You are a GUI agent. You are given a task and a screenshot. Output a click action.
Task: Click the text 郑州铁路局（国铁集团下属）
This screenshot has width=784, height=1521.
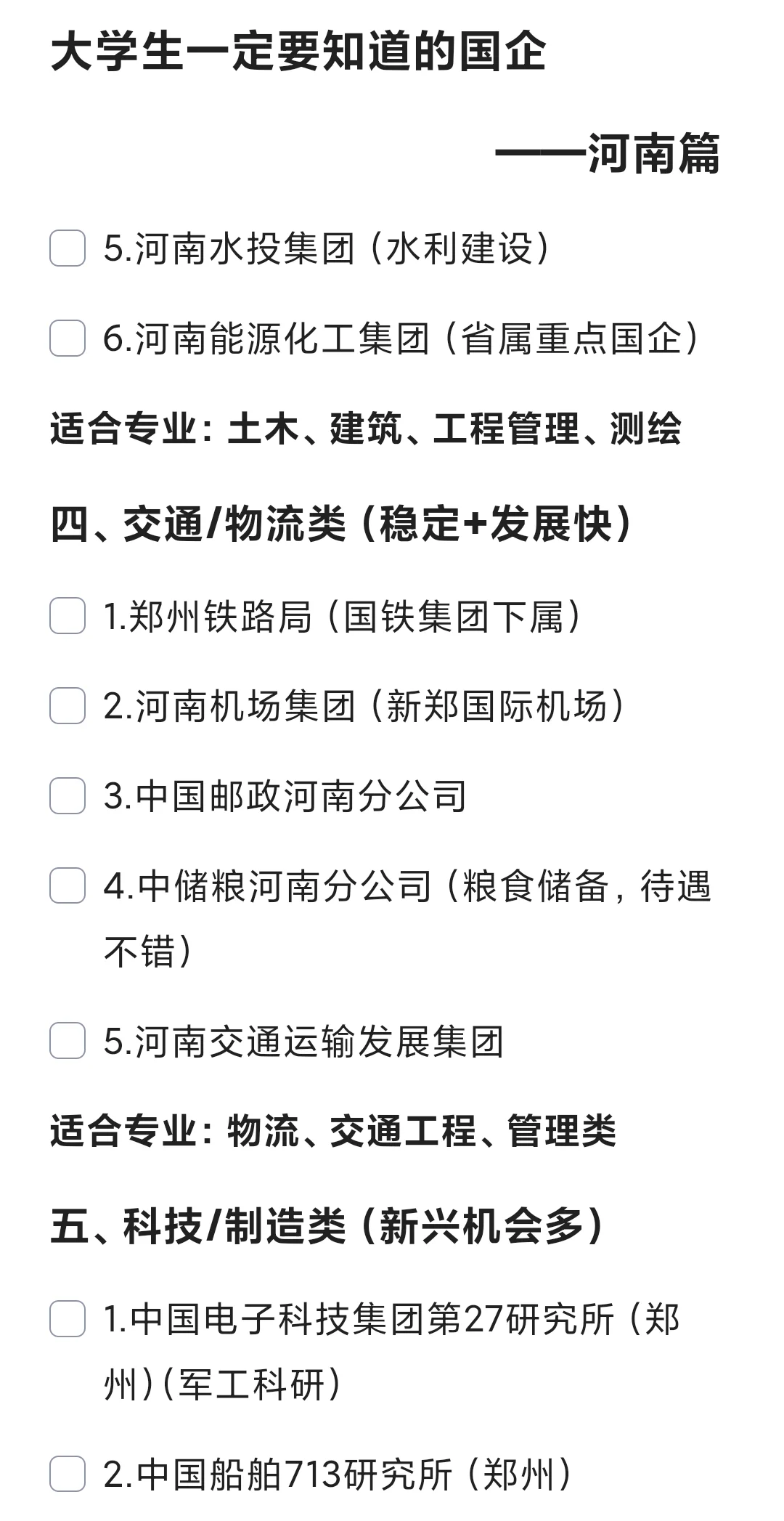343,617
